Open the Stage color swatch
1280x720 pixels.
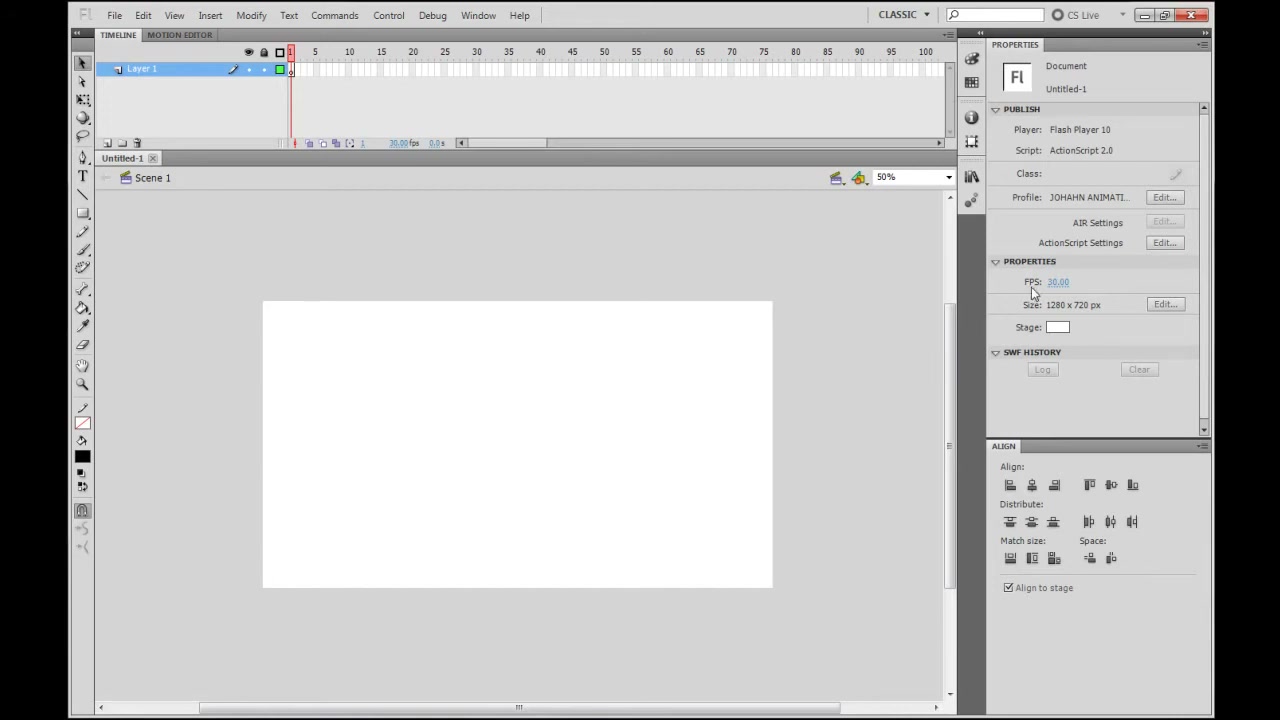pos(1058,328)
